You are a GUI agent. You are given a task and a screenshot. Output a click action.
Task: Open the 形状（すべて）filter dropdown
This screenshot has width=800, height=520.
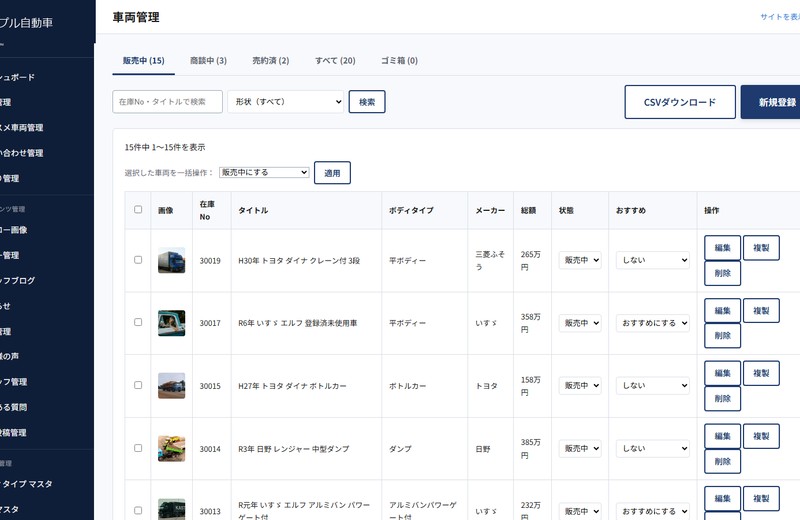[x=286, y=102]
